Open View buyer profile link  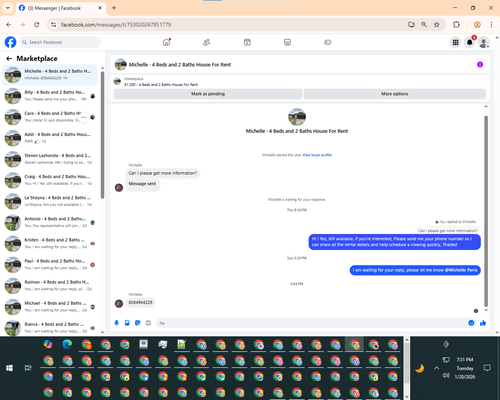tap(317, 155)
